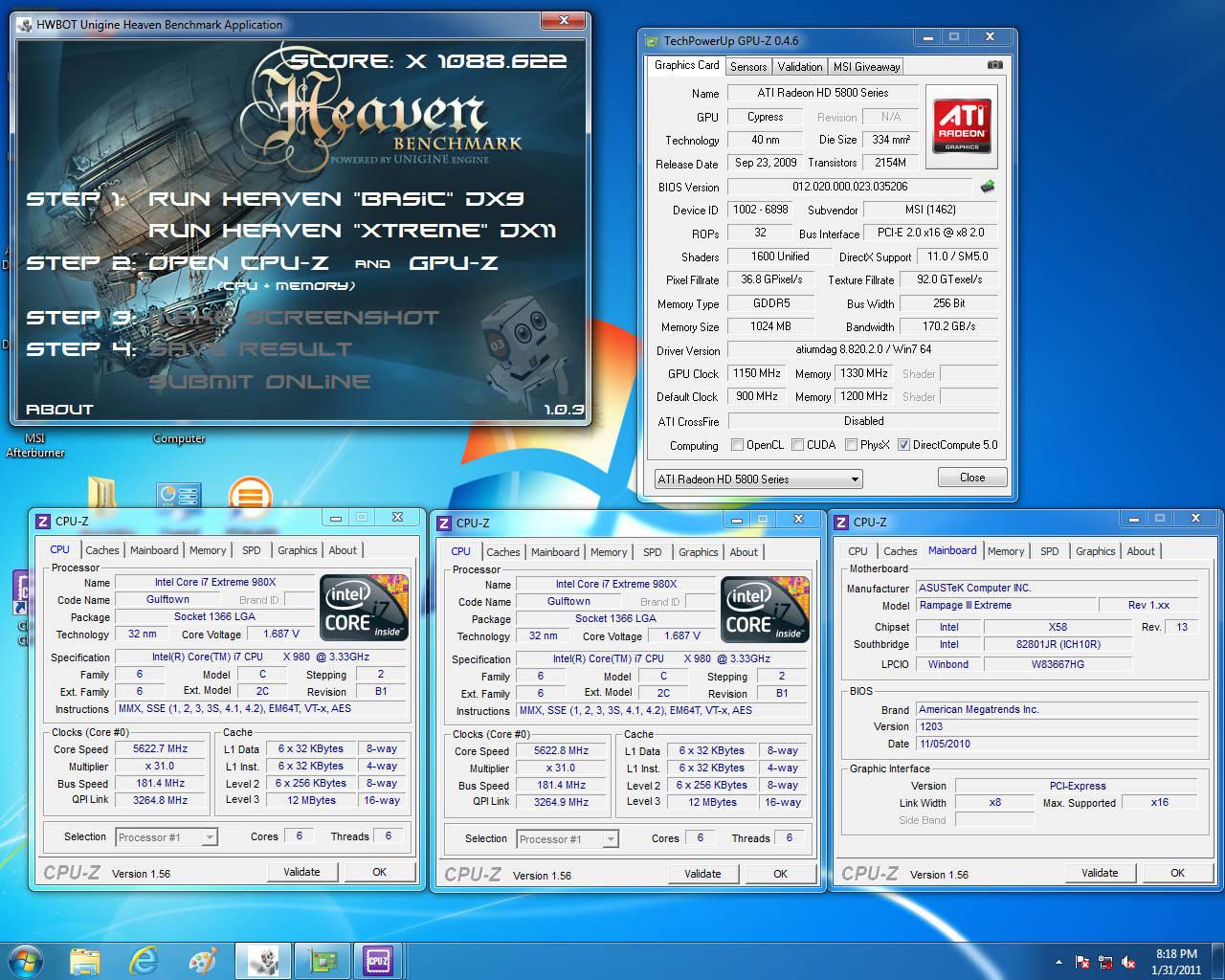Open the About tab in middle CPU-Z
The width and height of the screenshot is (1225, 980).
click(744, 552)
